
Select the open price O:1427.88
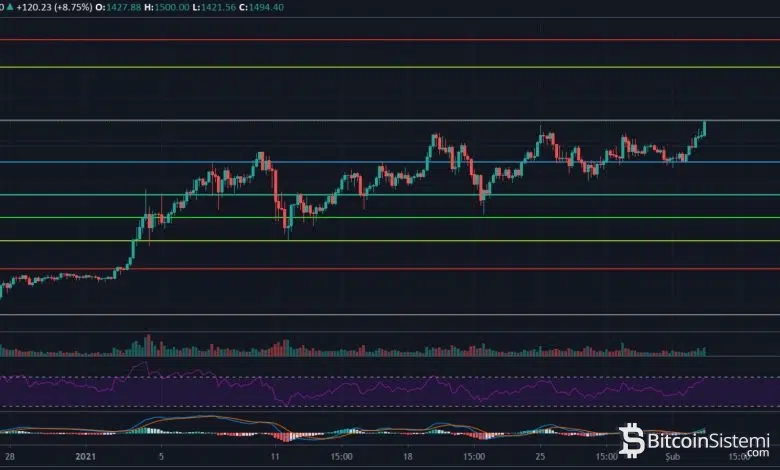click(118, 7)
